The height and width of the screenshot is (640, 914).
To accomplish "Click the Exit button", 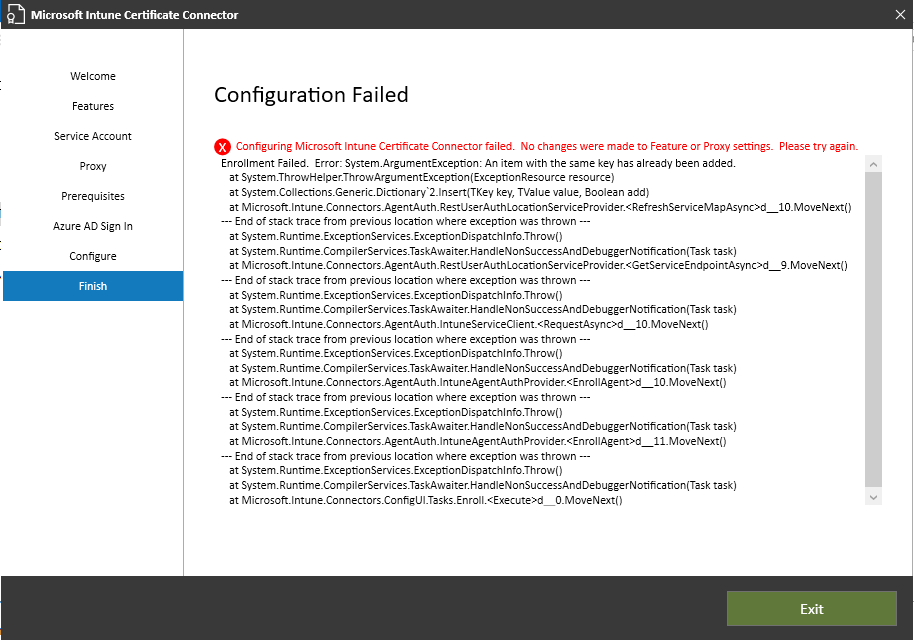I will pyautogui.click(x=810, y=608).
